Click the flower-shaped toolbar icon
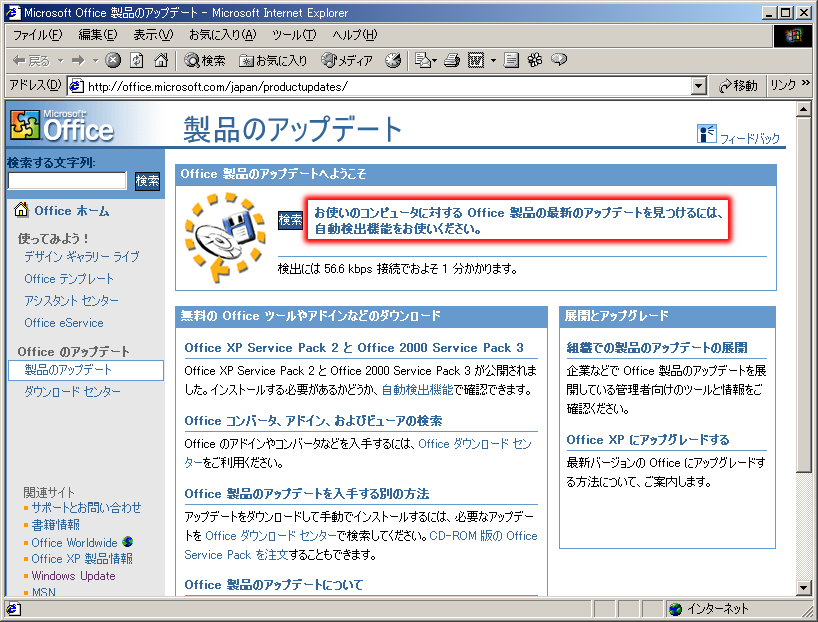 click(x=535, y=61)
